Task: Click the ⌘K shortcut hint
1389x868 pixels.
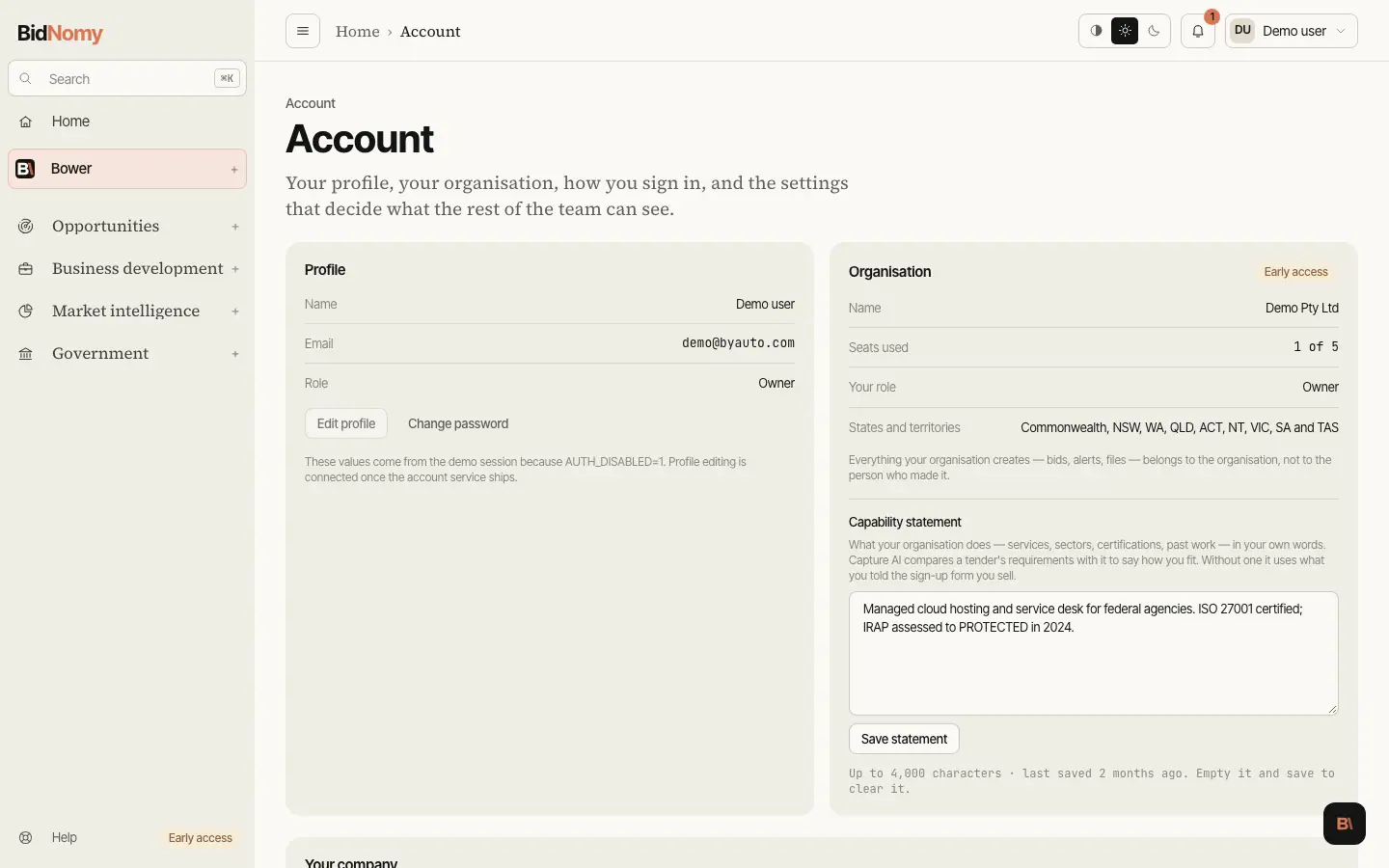Action: pos(227,79)
